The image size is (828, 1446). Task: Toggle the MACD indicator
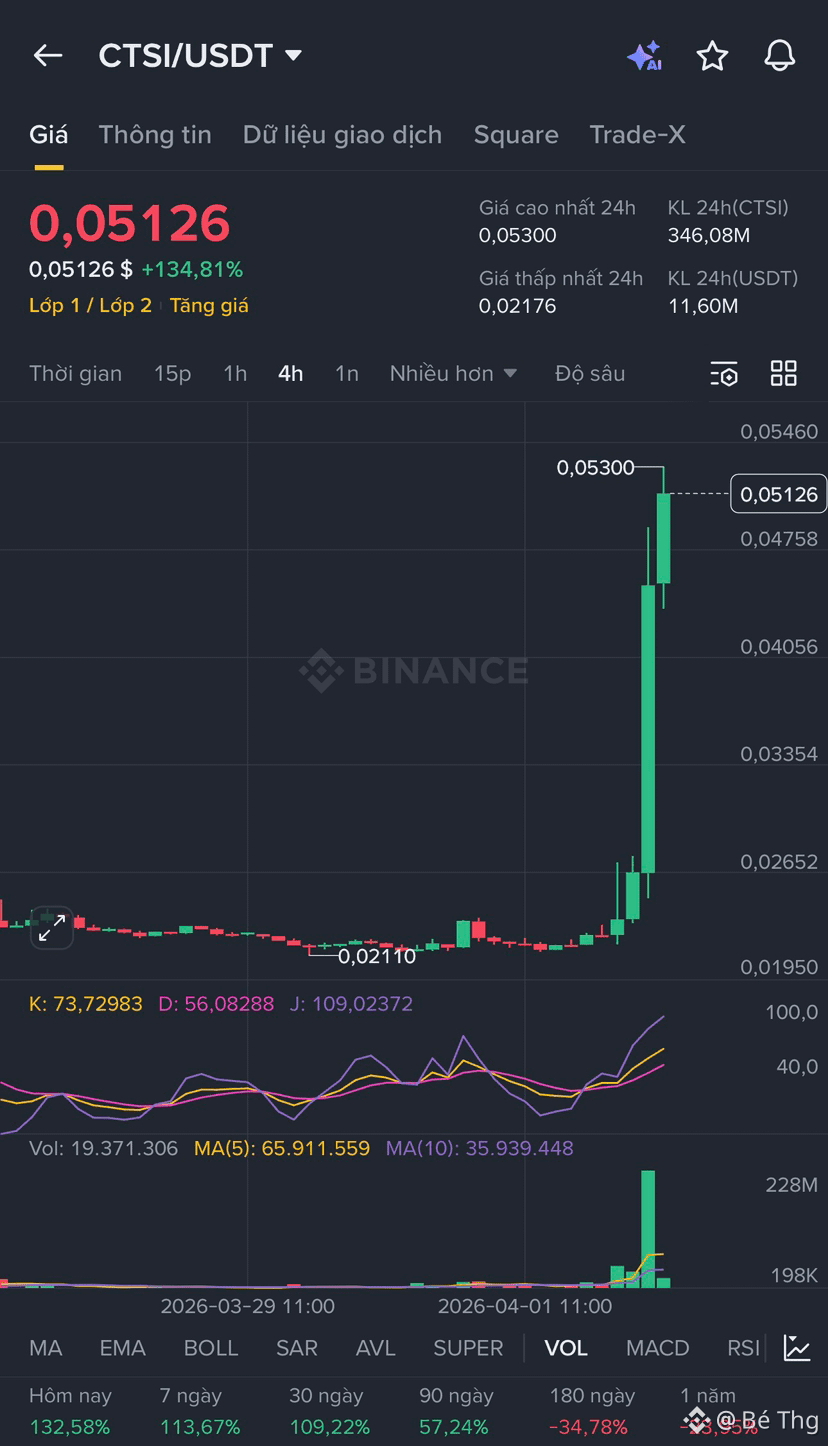click(658, 1348)
